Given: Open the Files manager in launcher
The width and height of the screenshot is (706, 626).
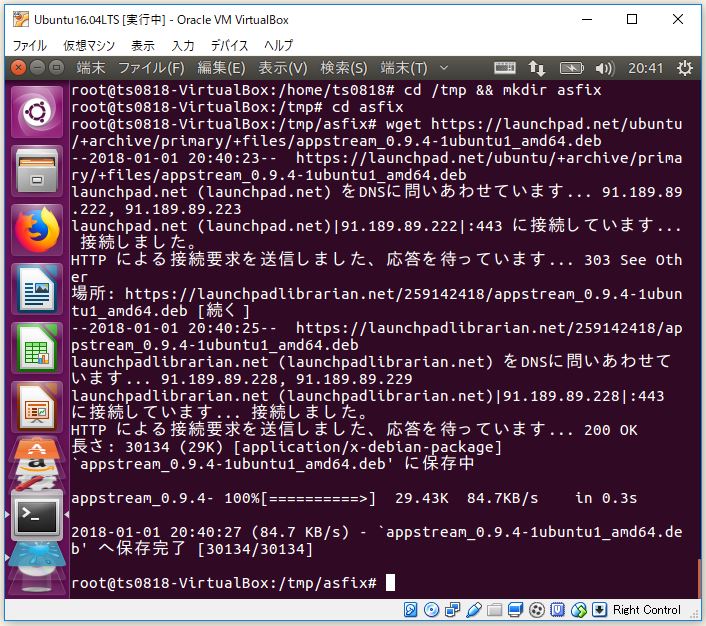Looking at the screenshot, I should tap(37, 172).
